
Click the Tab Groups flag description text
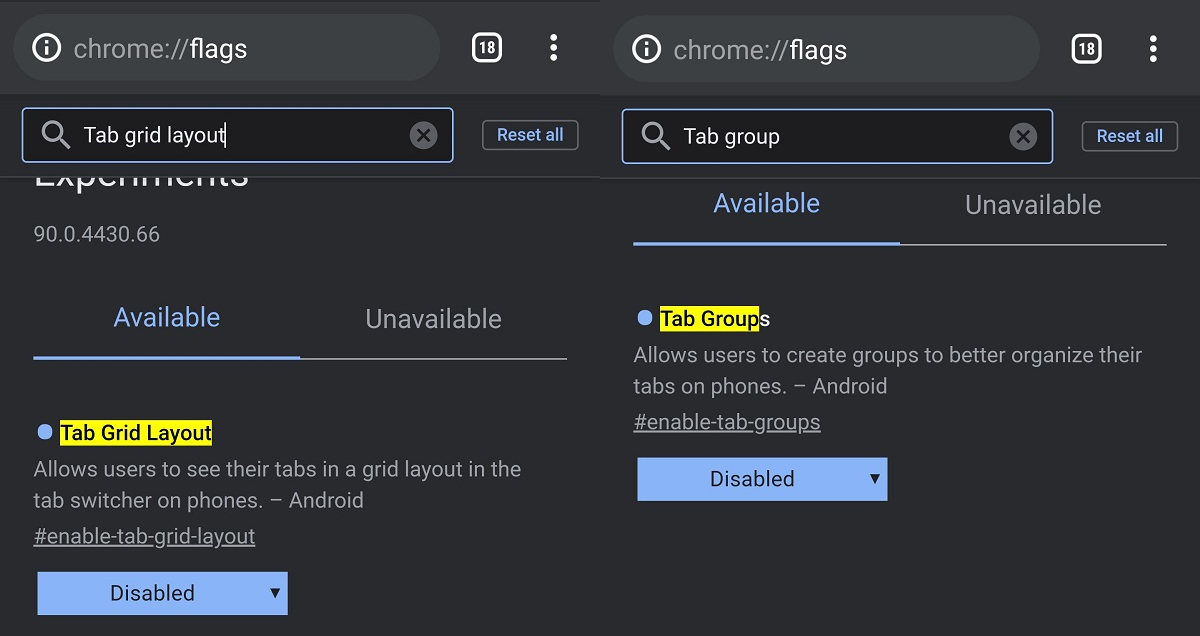pyautogui.click(x=887, y=370)
